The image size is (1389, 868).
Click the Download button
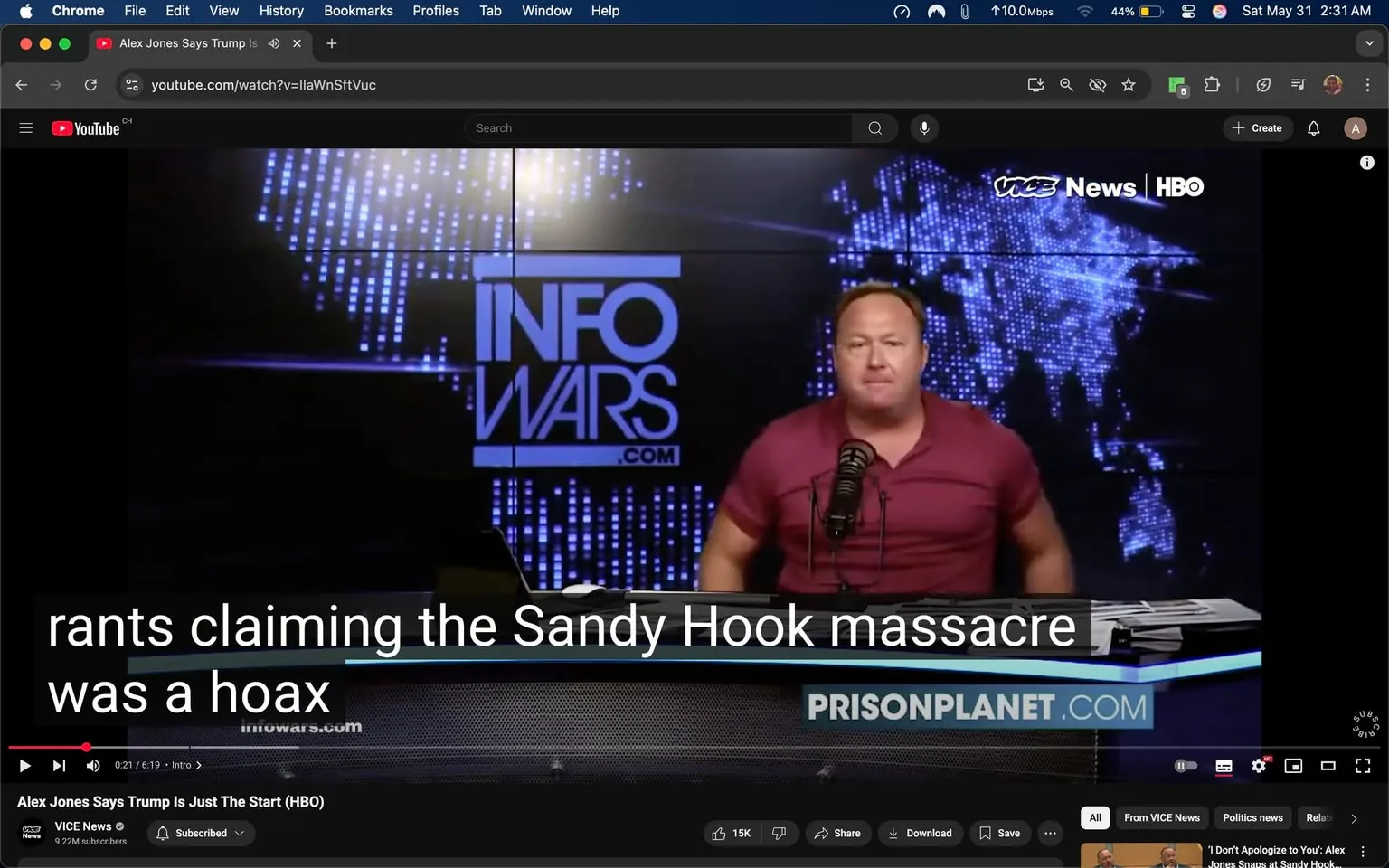(920, 833)
